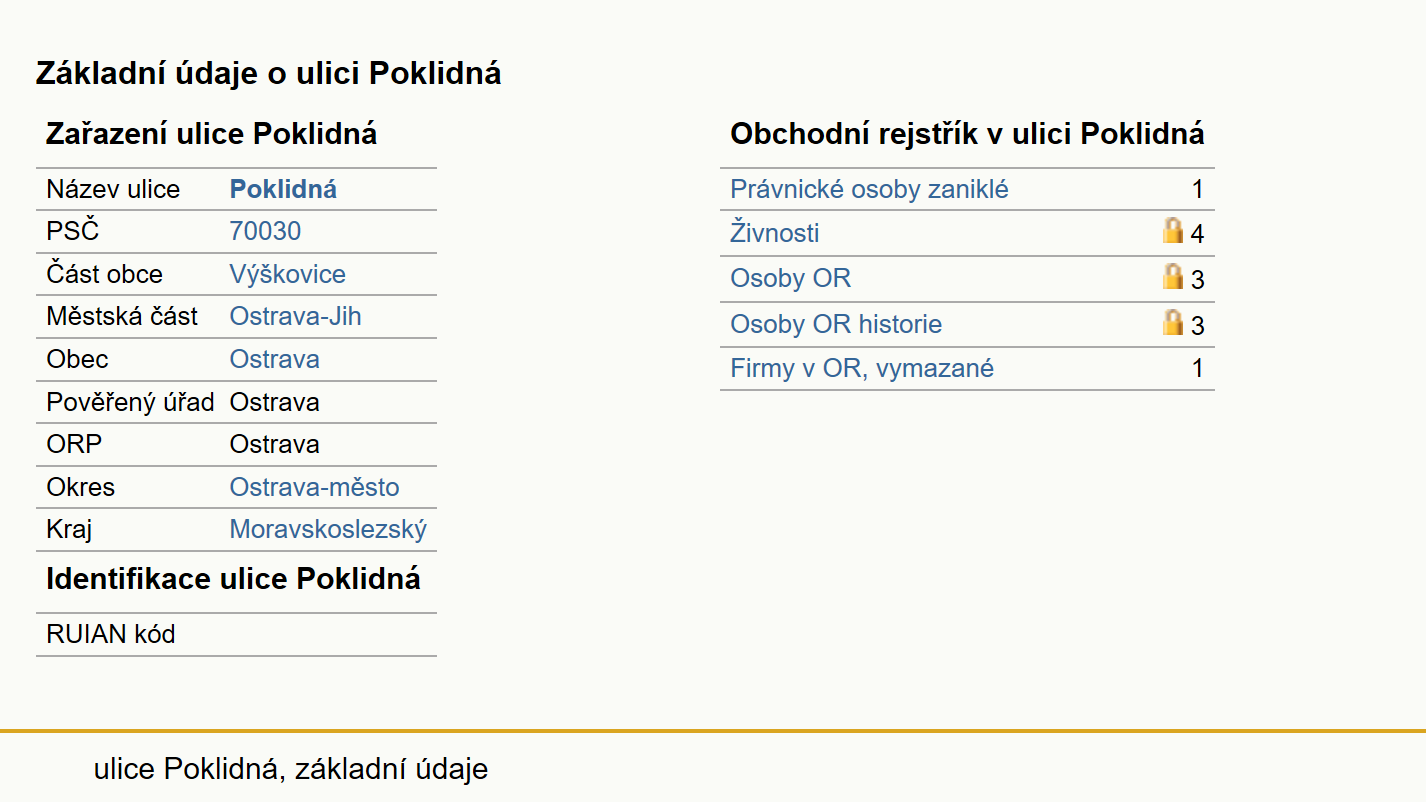Open the Moravskoslezský region link
This screenshot has height=802, width=1426.
(x=328, y=529)
